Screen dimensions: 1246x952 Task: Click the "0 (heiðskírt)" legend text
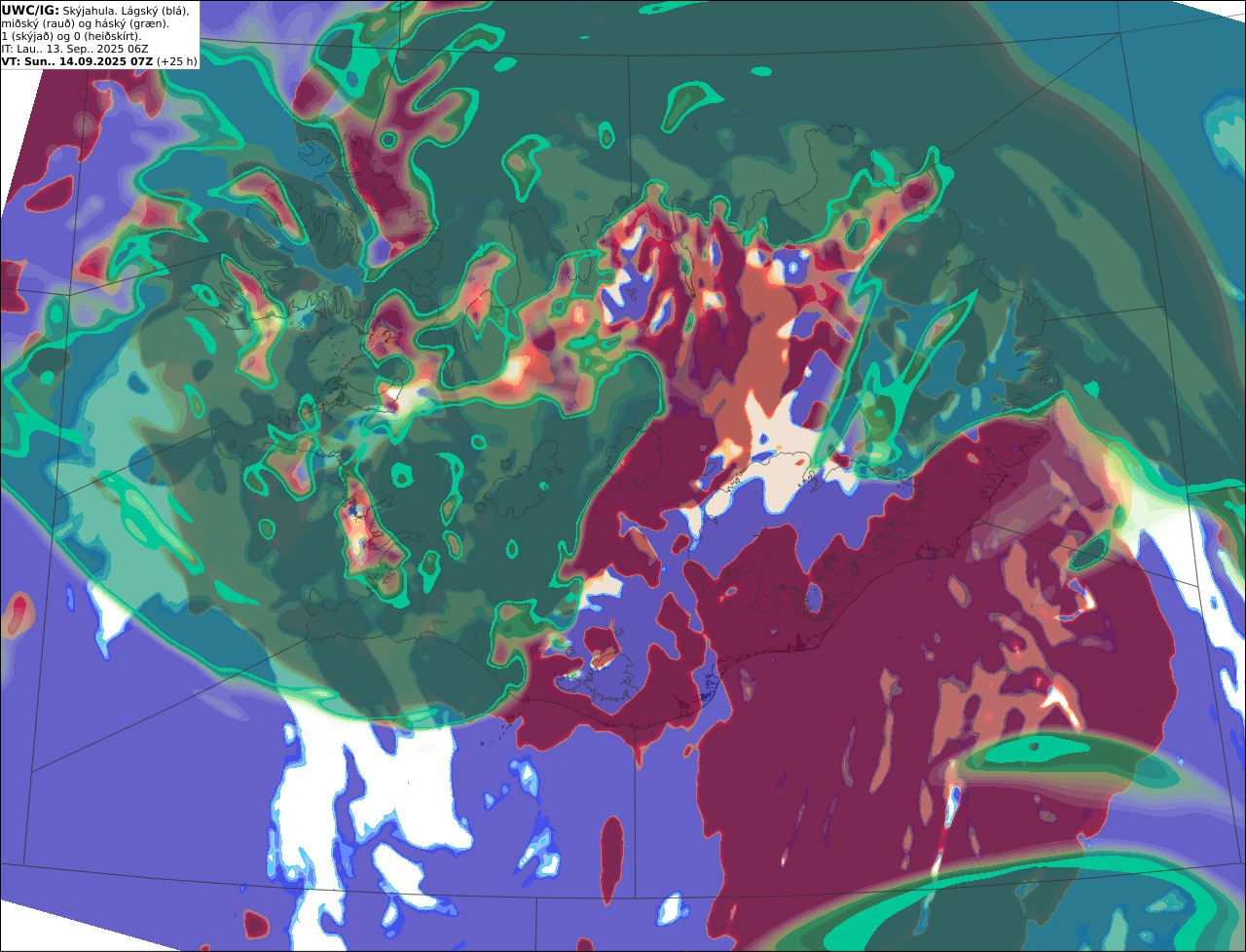click(106, 37)
